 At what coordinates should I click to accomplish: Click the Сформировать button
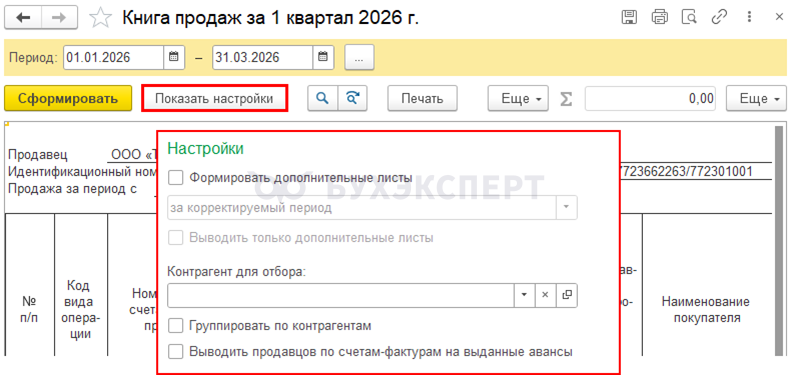(x=68, y=98)
